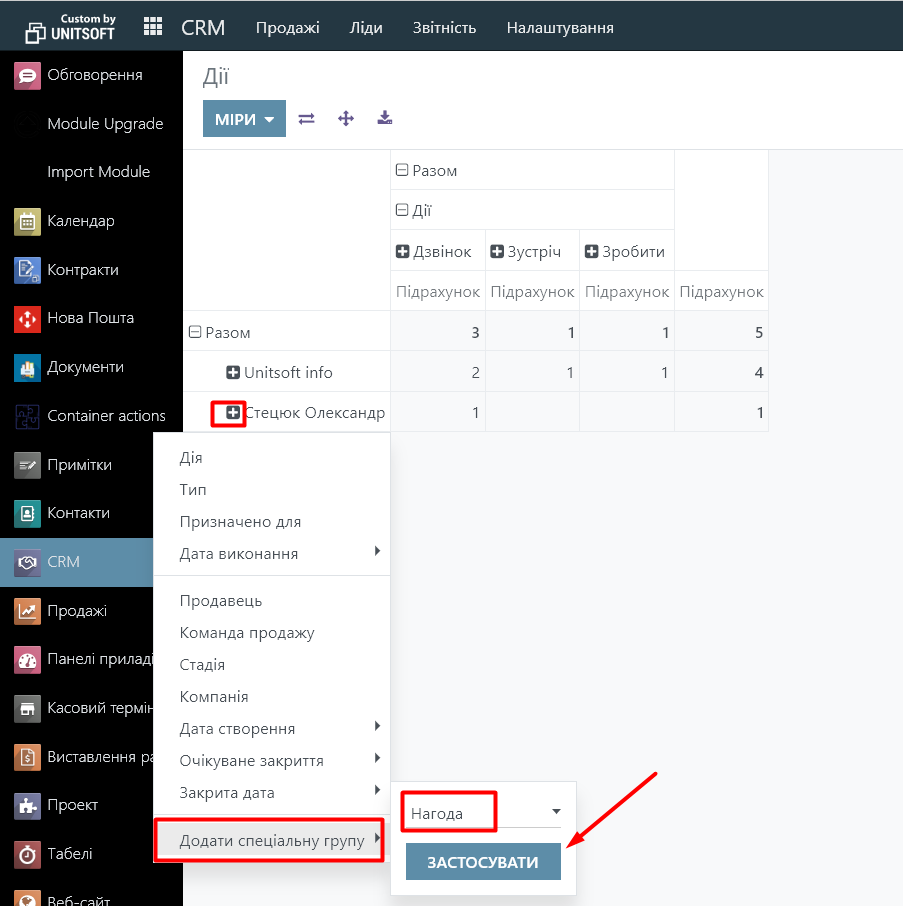Expand the Дзвінок column
This screenshot has height=906, width=903.
403,252
